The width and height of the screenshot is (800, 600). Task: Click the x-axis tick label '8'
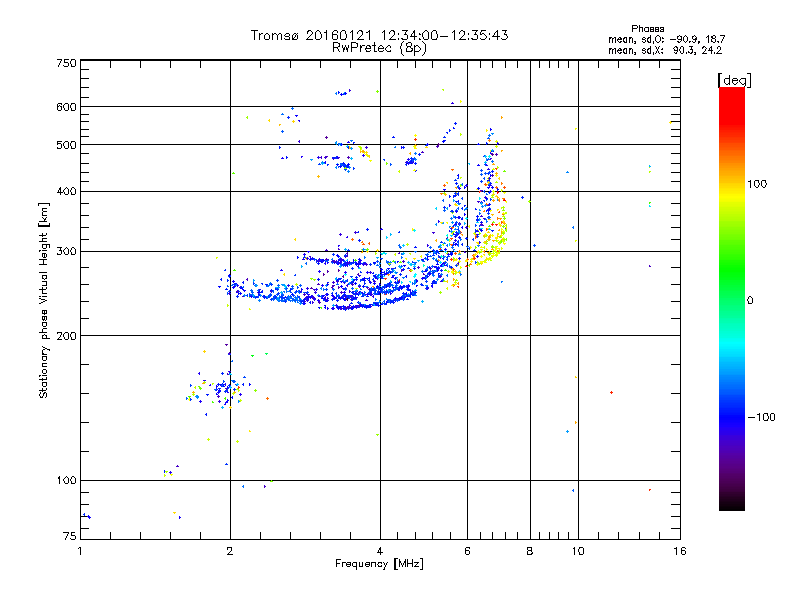coord(530,551)
